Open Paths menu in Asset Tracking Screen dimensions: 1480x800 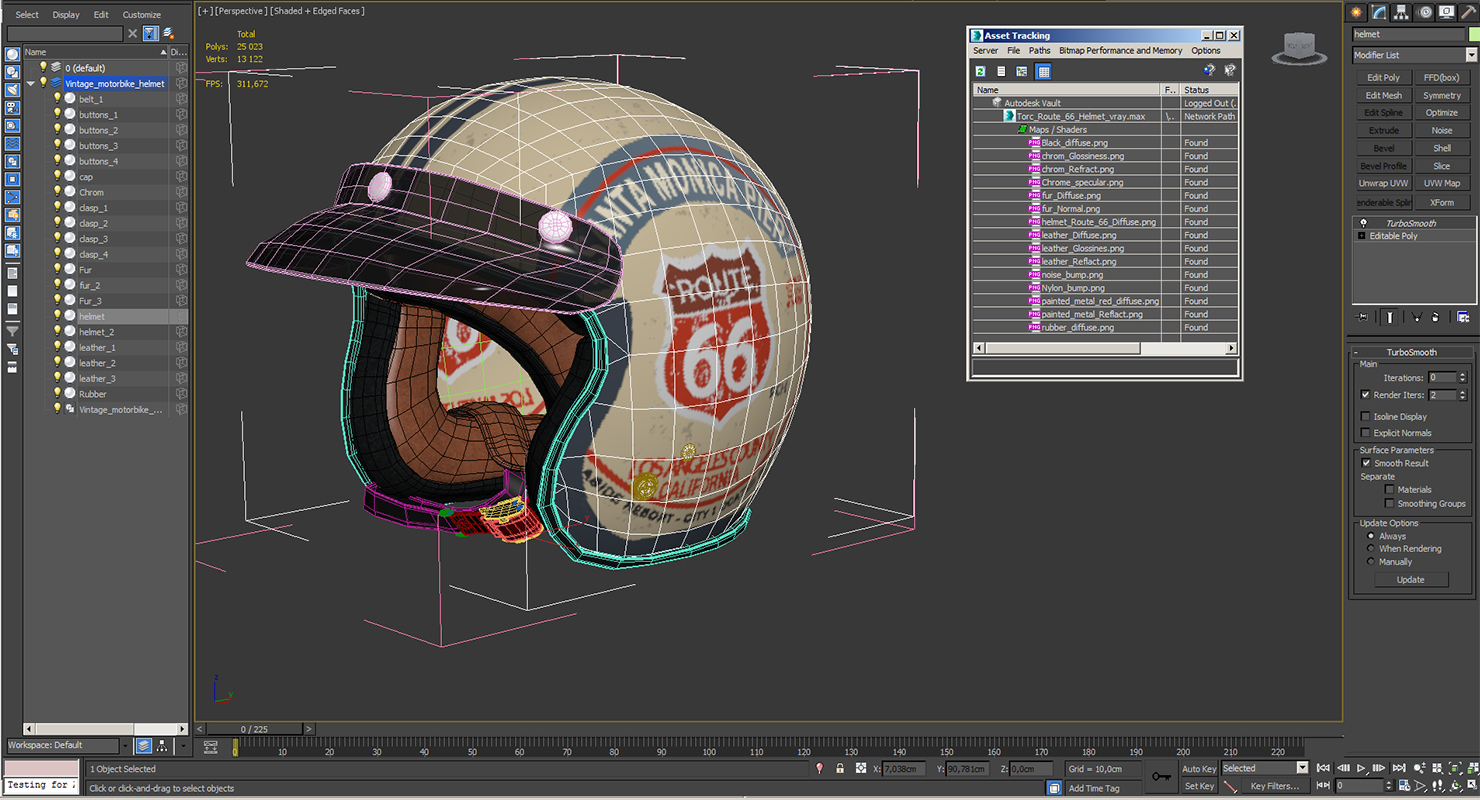(1040, 51)
